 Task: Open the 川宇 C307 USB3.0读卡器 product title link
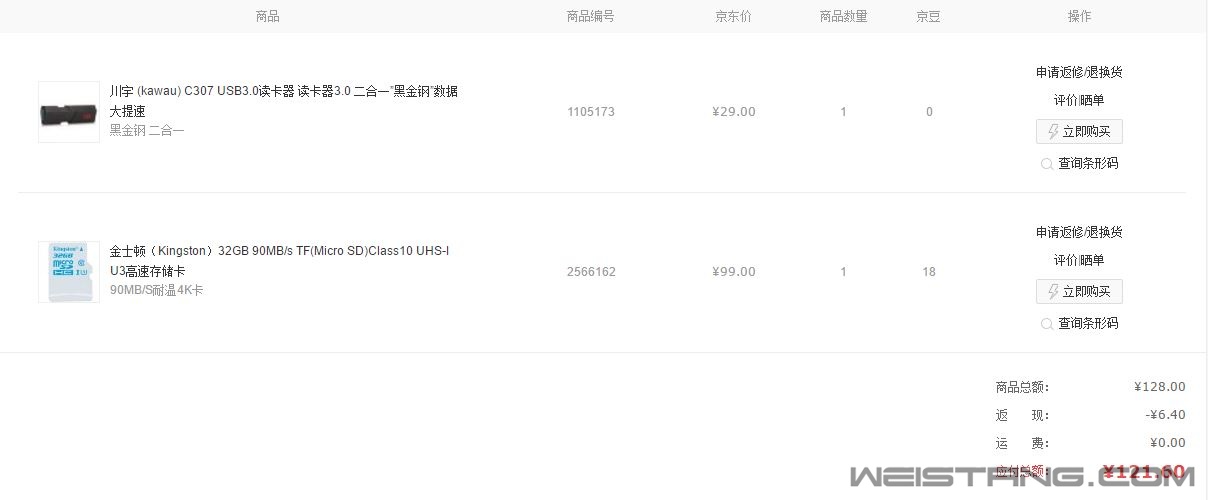coord(284,101)
